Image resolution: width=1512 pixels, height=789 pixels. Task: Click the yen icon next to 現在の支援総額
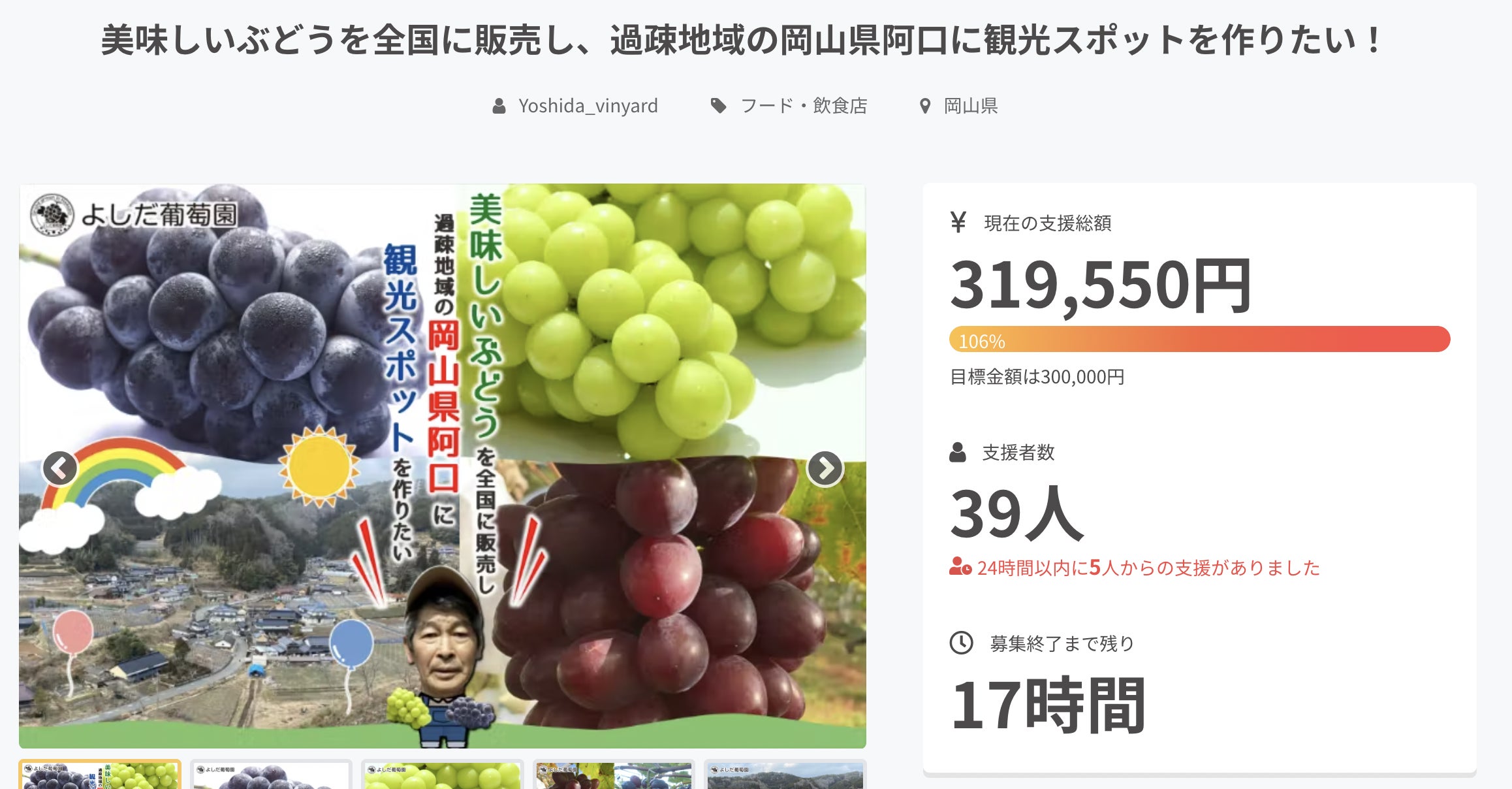pyautogui.click(x=958, y=222)
